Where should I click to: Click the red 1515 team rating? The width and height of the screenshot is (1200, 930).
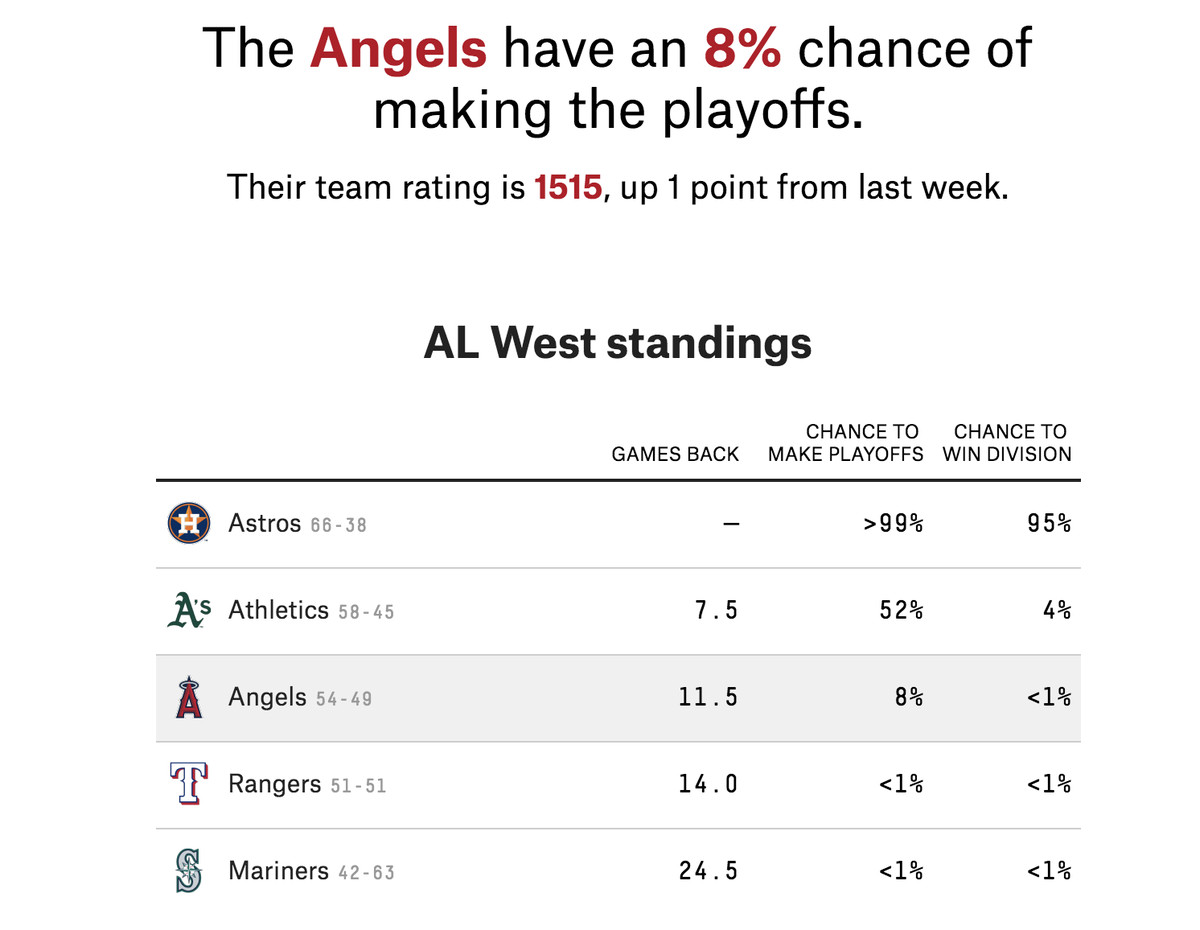click(568, 187)
